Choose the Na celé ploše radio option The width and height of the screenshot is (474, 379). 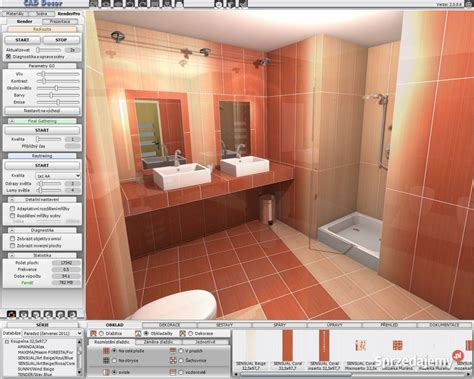114,351
